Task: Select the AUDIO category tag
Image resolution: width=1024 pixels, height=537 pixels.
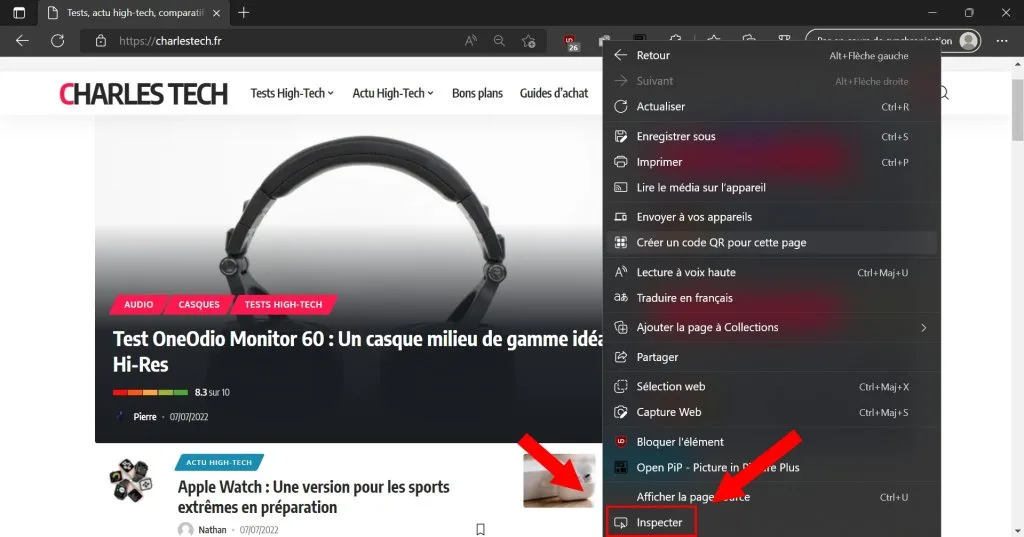Action: (138, 304)
